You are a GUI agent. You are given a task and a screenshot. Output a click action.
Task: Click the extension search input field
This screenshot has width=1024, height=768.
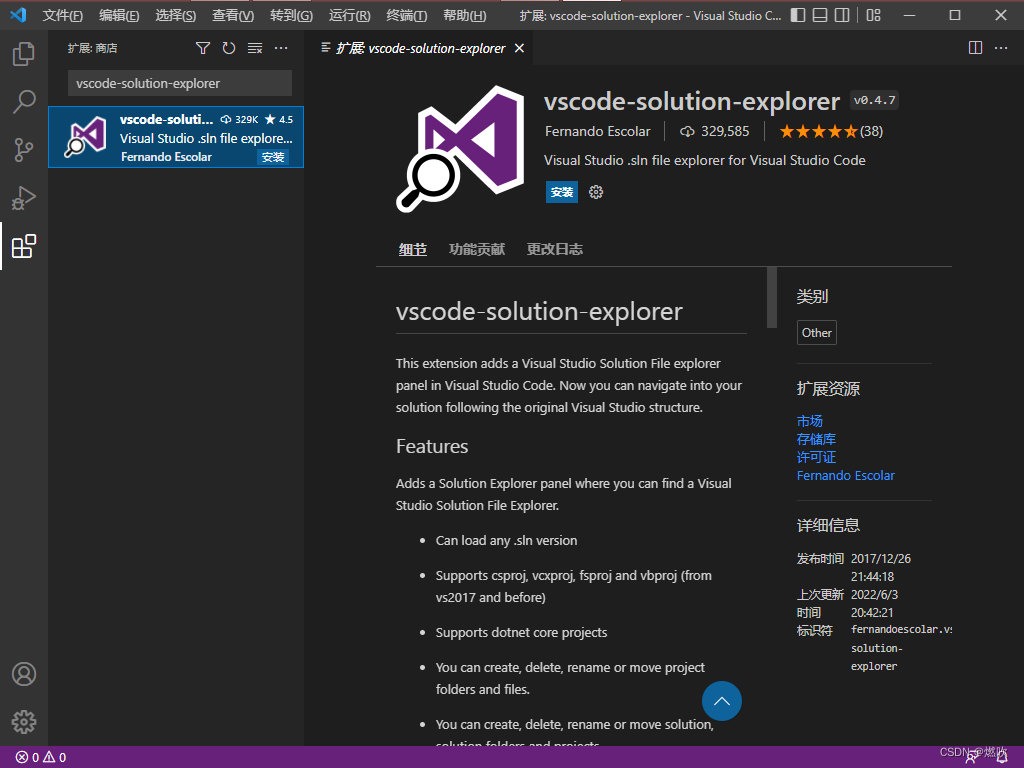180,84
